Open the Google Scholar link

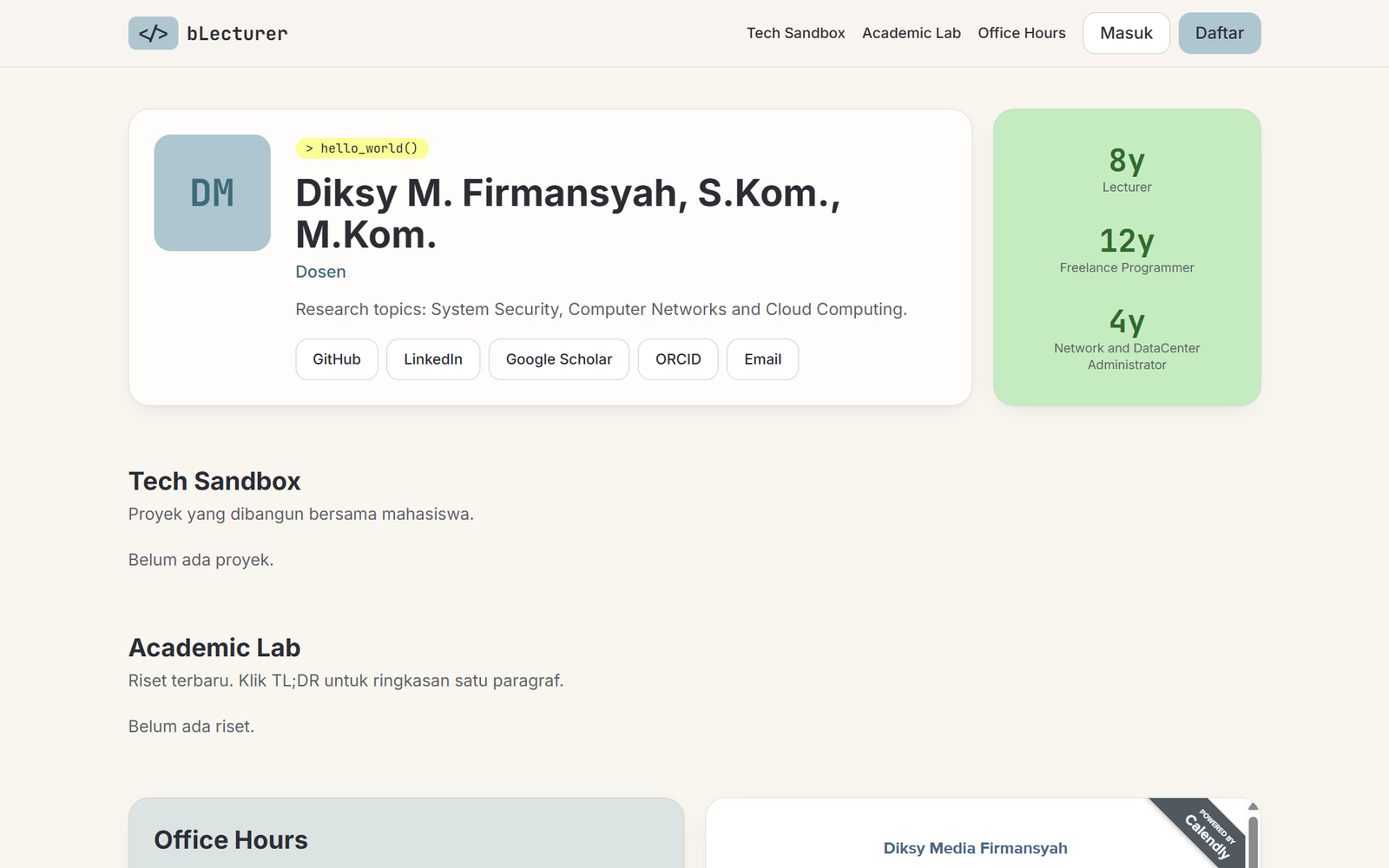click(559, 359)
